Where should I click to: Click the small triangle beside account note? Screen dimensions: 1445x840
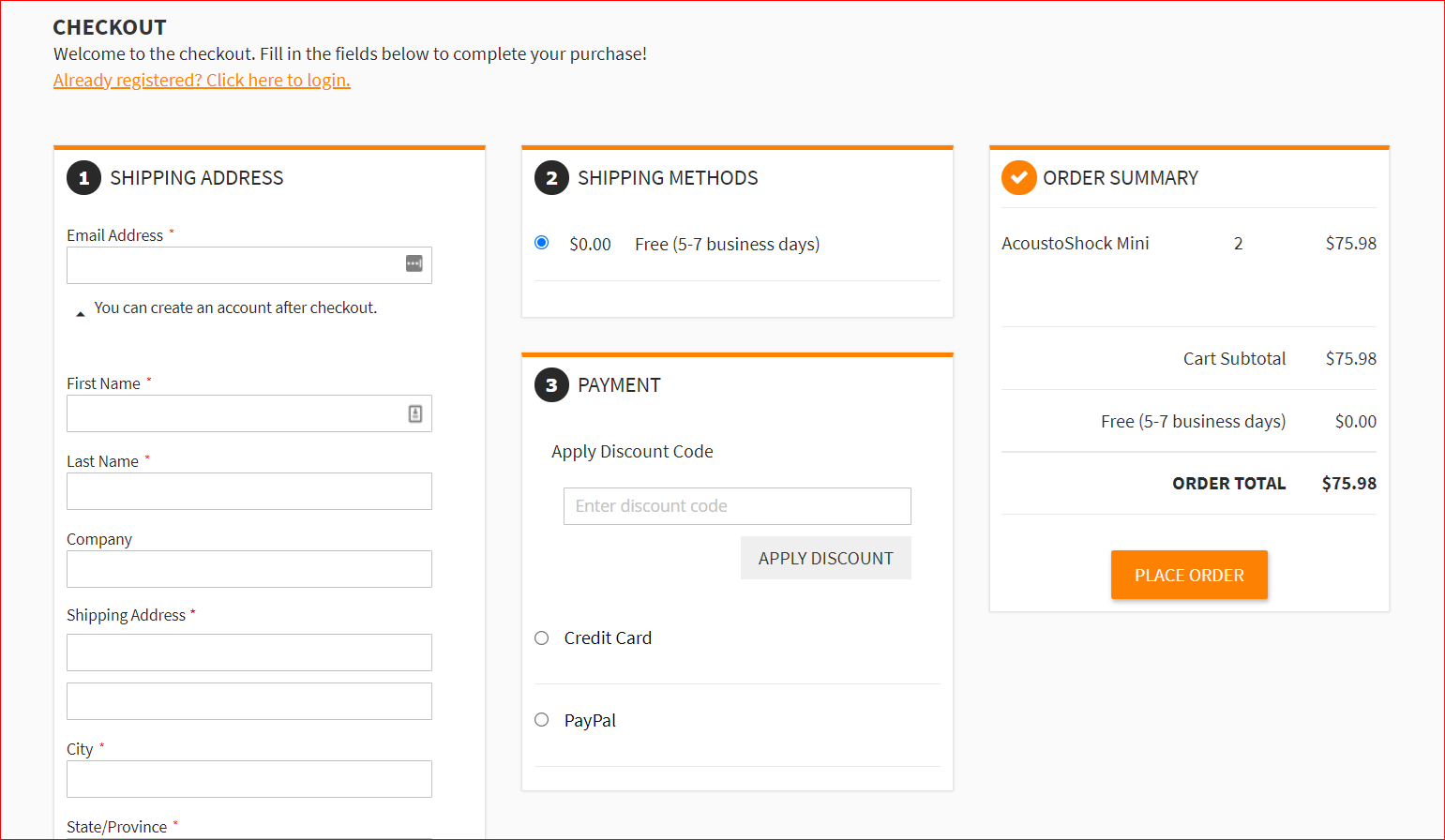(x=81, y=313)
